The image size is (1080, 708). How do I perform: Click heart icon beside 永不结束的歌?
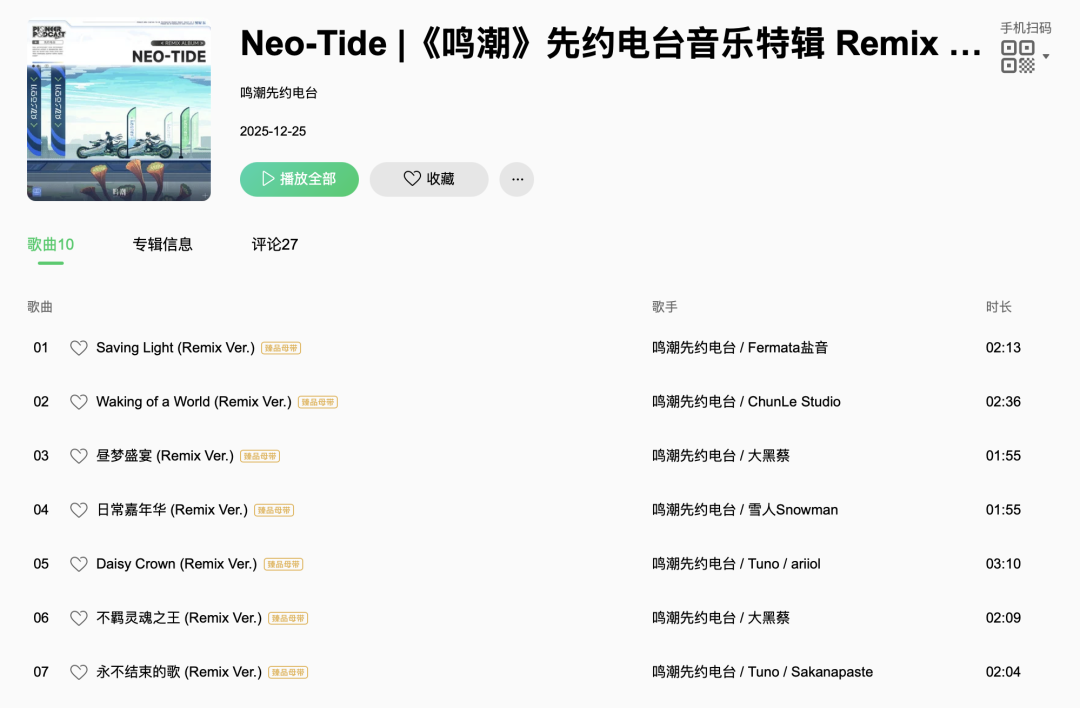pos(78,672)
